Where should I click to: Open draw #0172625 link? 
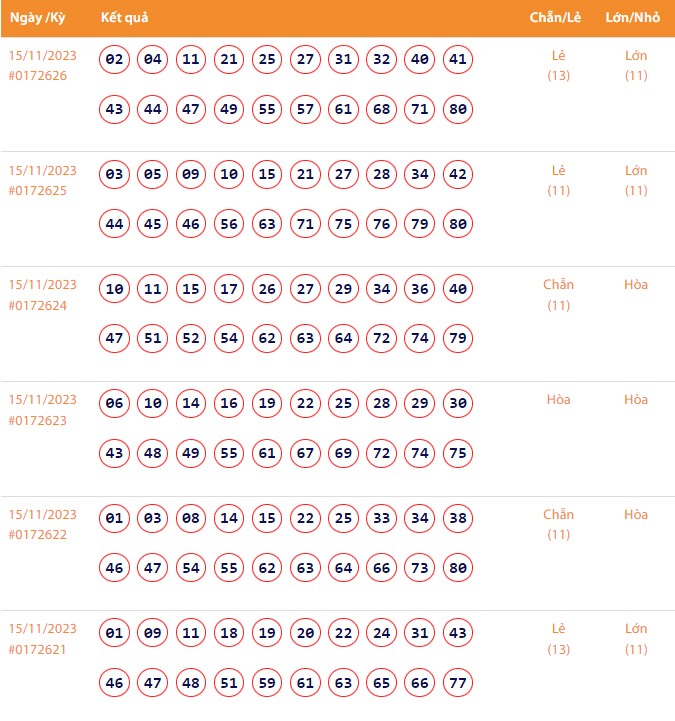click(x=38, y=191)
